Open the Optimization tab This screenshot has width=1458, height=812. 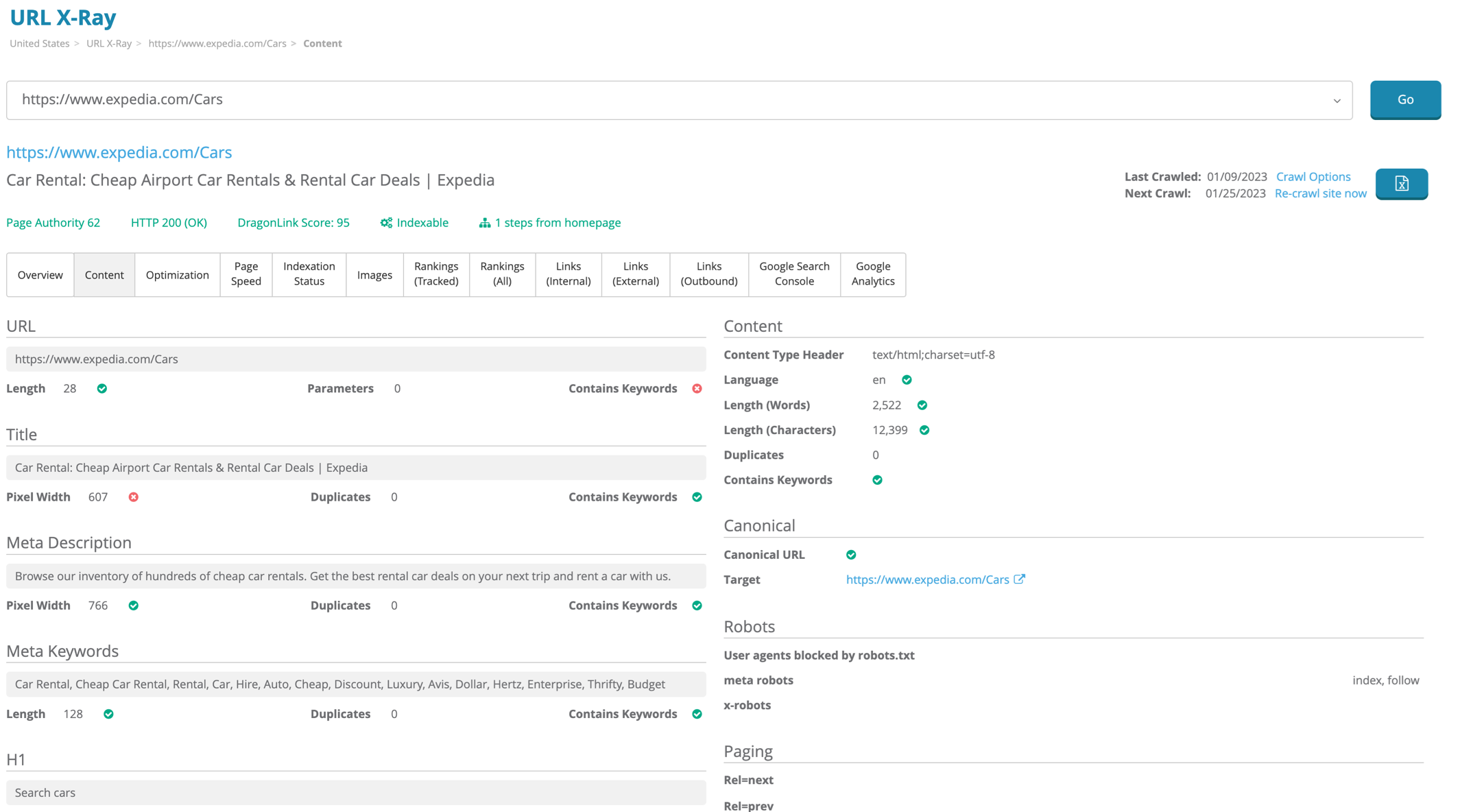177,275
